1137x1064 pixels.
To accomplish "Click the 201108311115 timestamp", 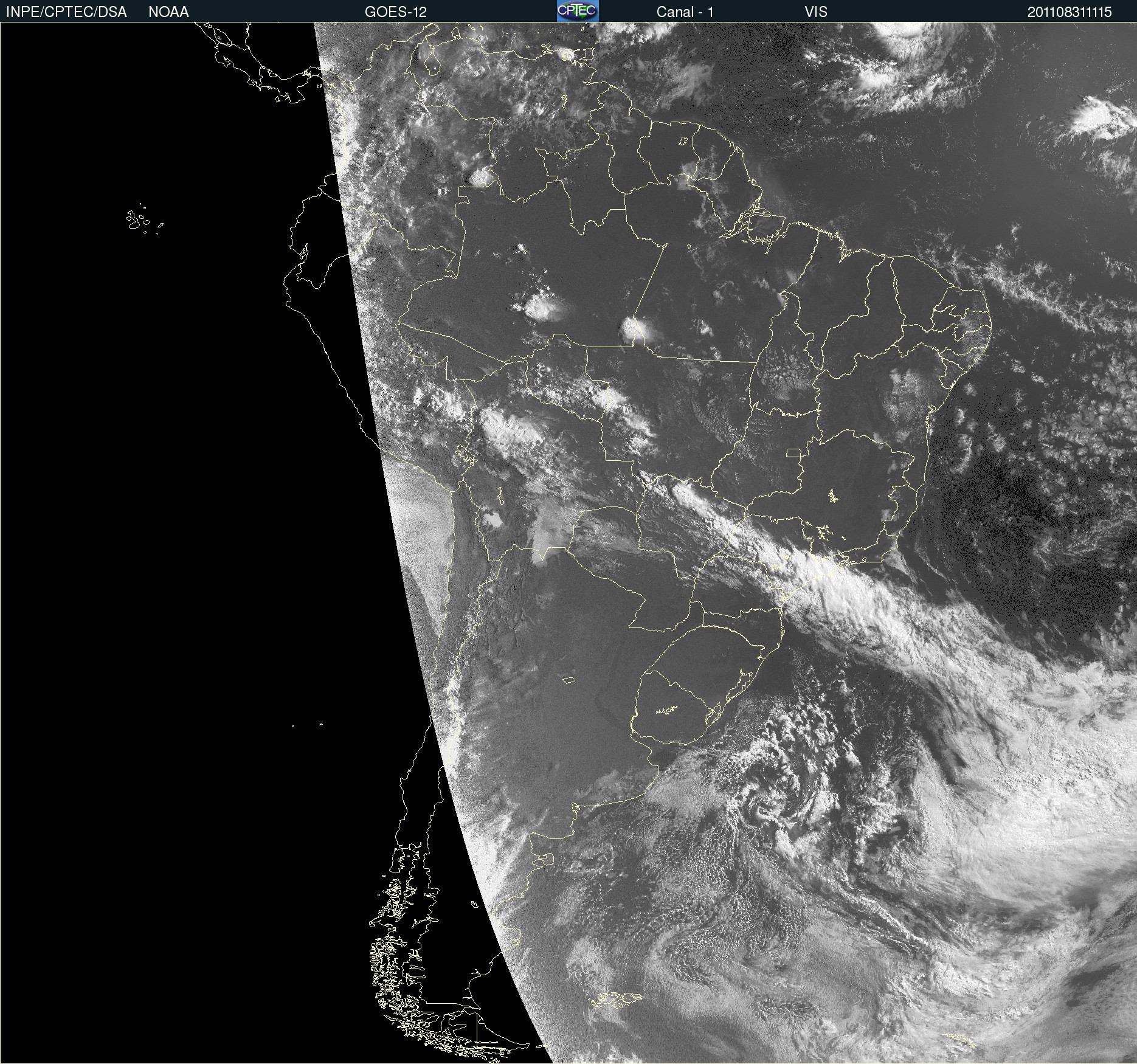I will pyautogui.click(x=1070, y=12).
